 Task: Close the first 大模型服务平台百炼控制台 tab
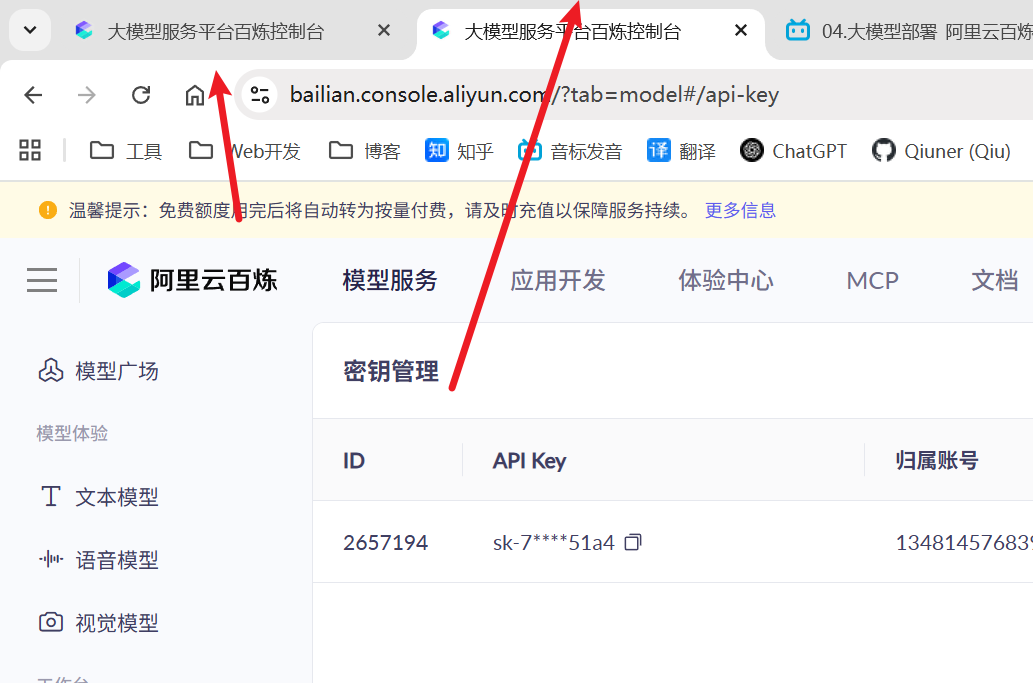[x=384, y=30]
